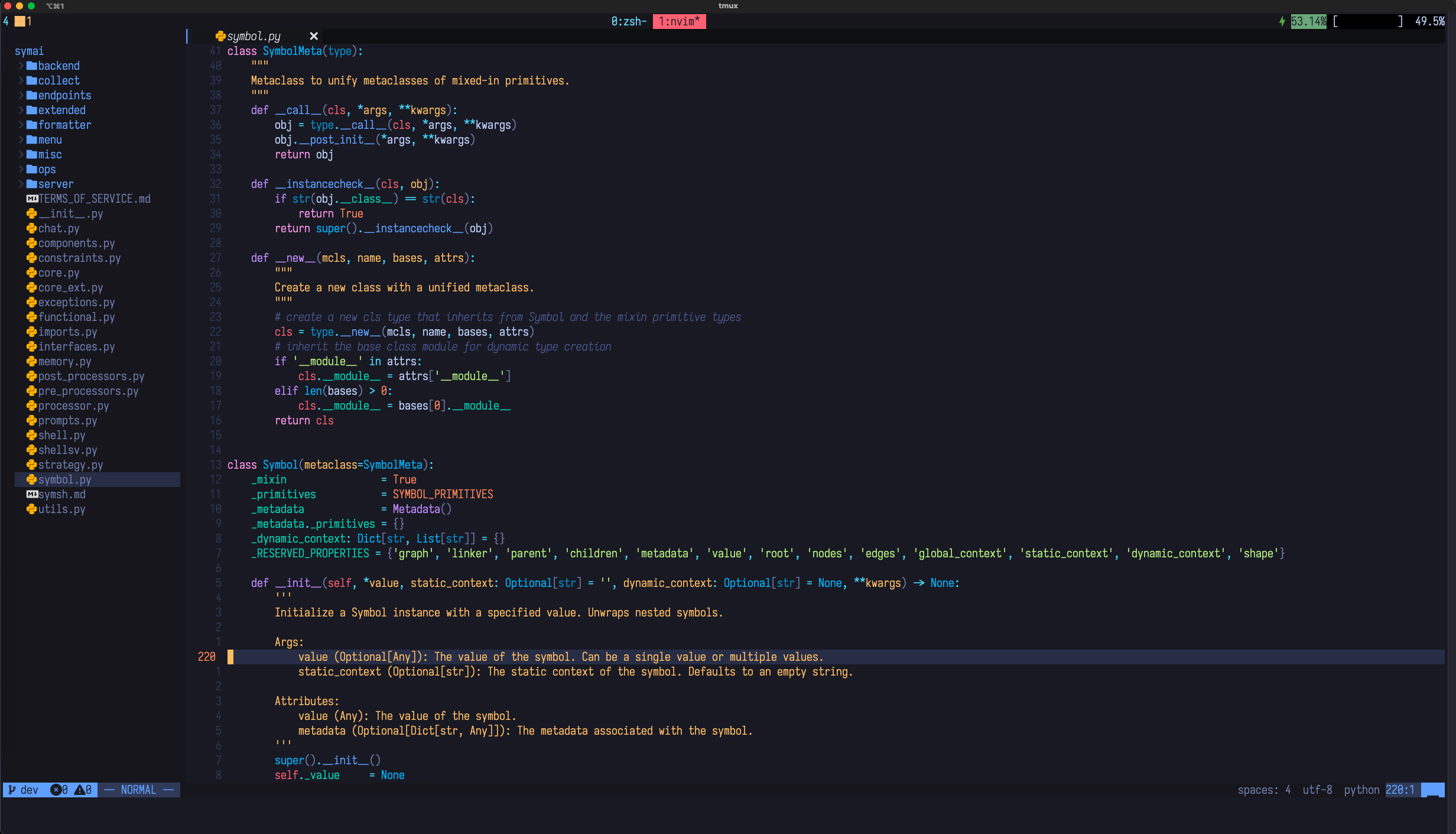Click the Python icon beside exceptions.py

32,302
